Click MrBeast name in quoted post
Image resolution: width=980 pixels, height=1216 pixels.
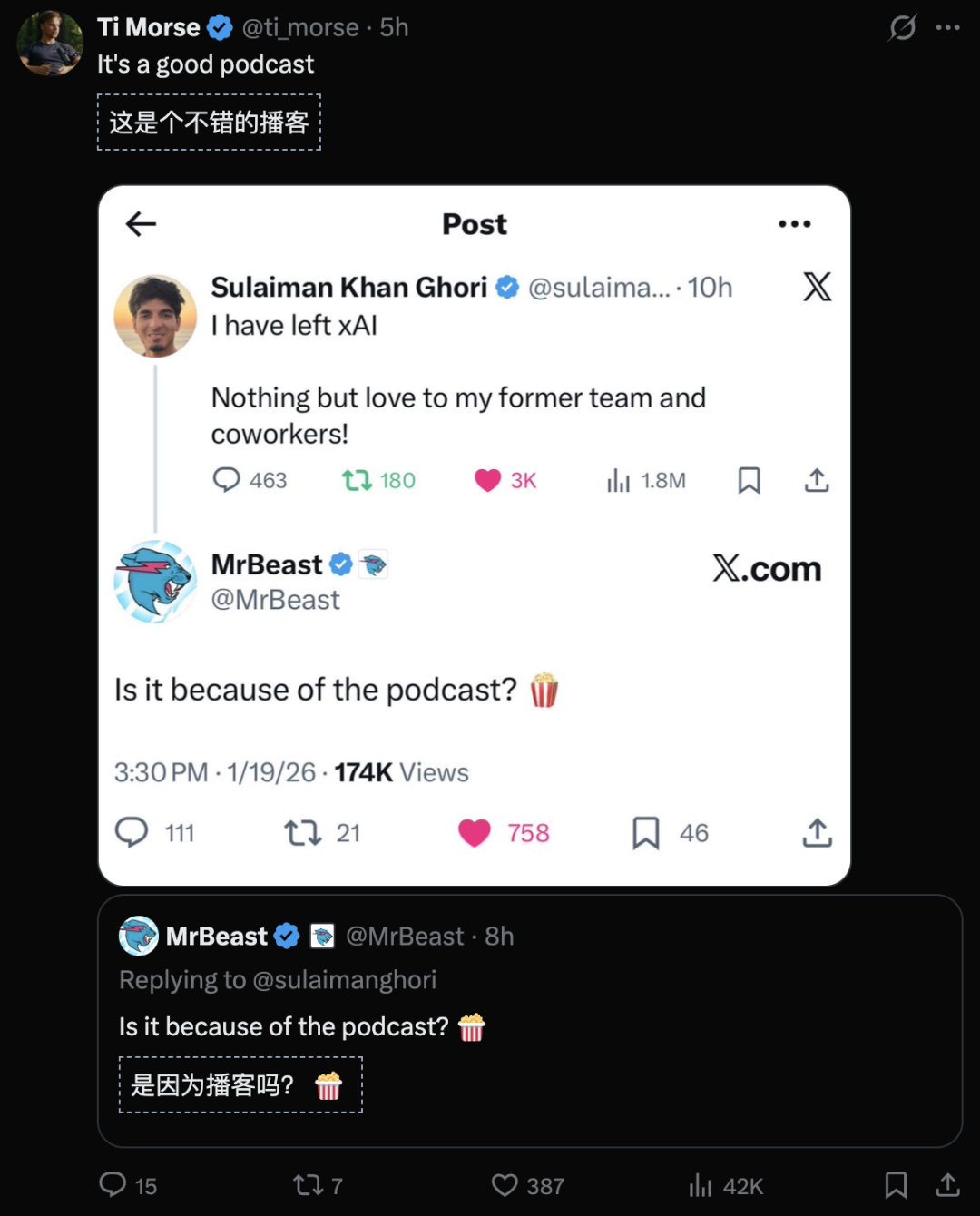point(217,937)
